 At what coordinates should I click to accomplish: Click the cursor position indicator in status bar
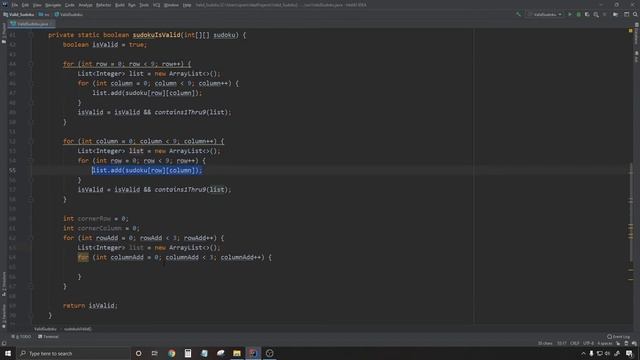[562, 343]
